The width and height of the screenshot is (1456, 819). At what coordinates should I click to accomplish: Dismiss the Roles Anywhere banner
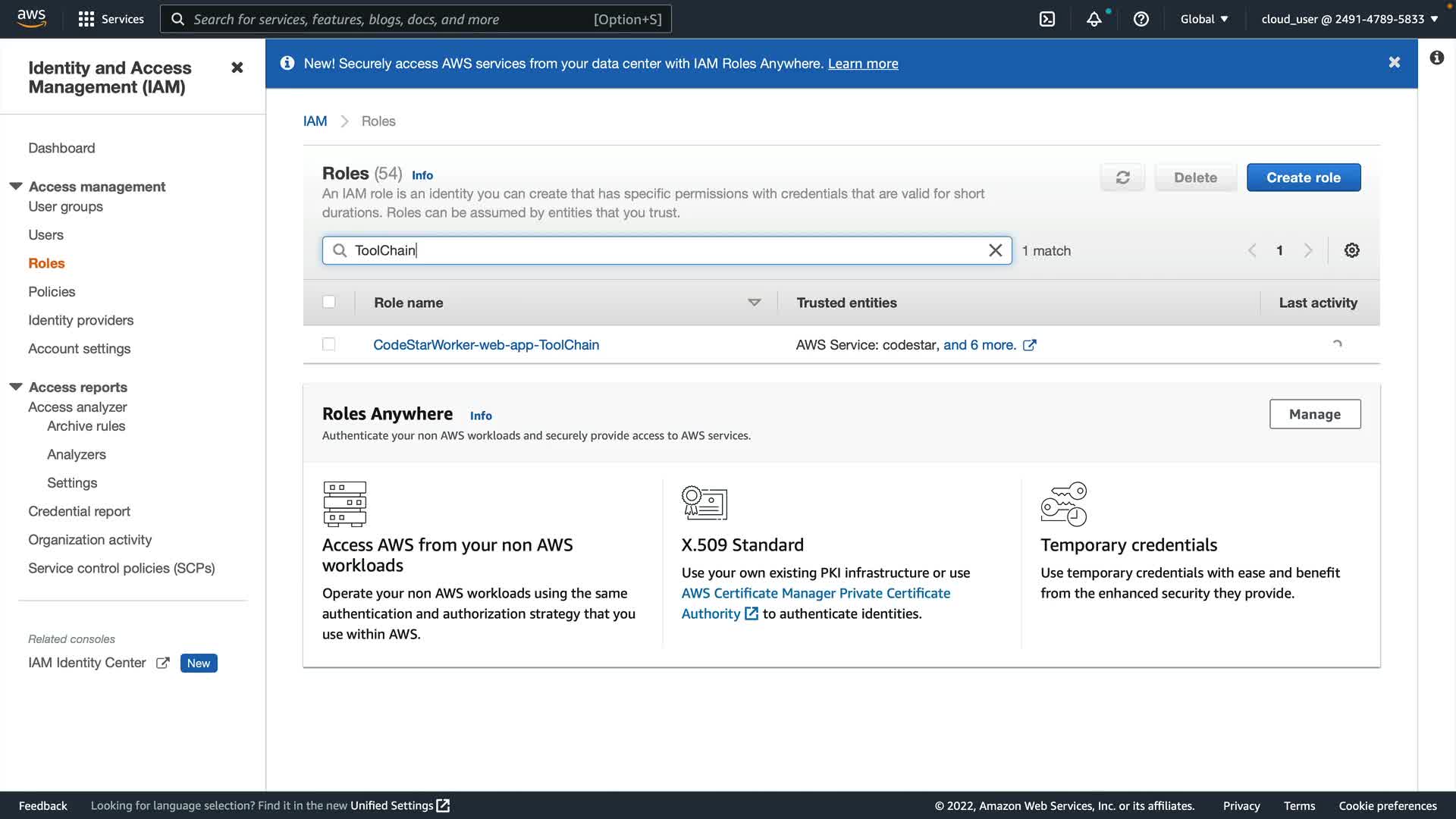click(x=1394, y=63)
